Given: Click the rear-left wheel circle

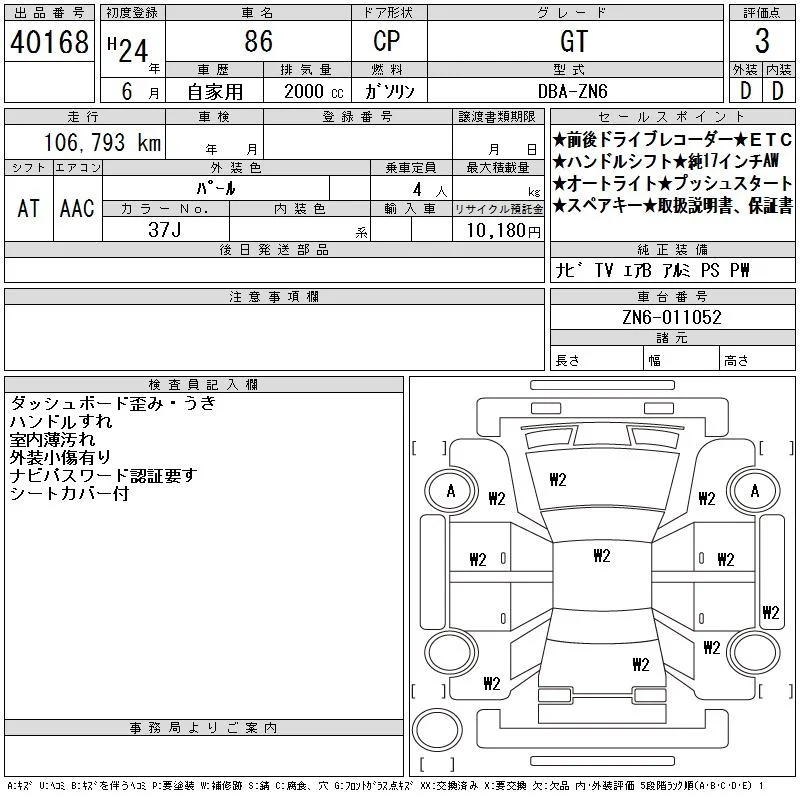Looking at the screenshot, I should pyautogui.click(x=451, y=652).
